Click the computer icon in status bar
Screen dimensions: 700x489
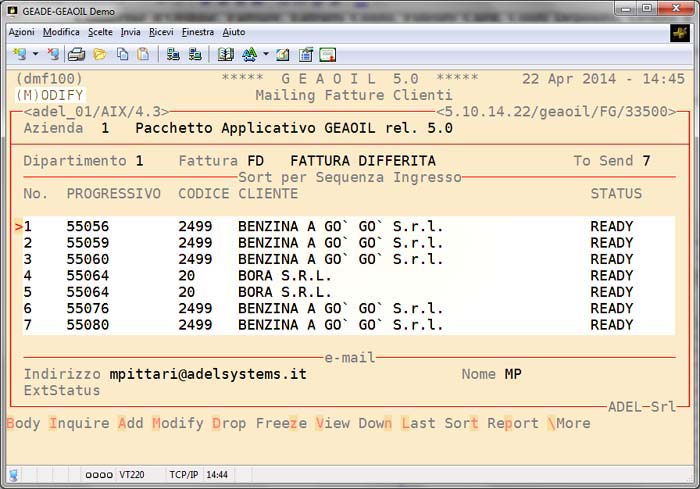tap(14, 474)
